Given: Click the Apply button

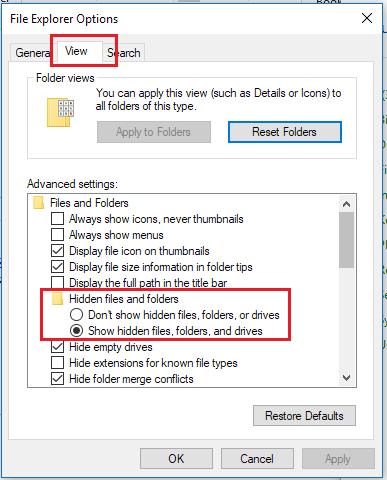Looking at the screenshot, I should click(338, 459).
